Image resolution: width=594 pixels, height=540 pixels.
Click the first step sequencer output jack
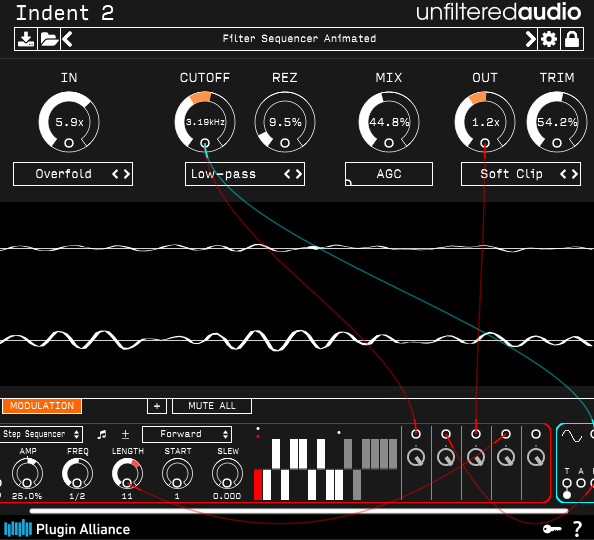416,434
